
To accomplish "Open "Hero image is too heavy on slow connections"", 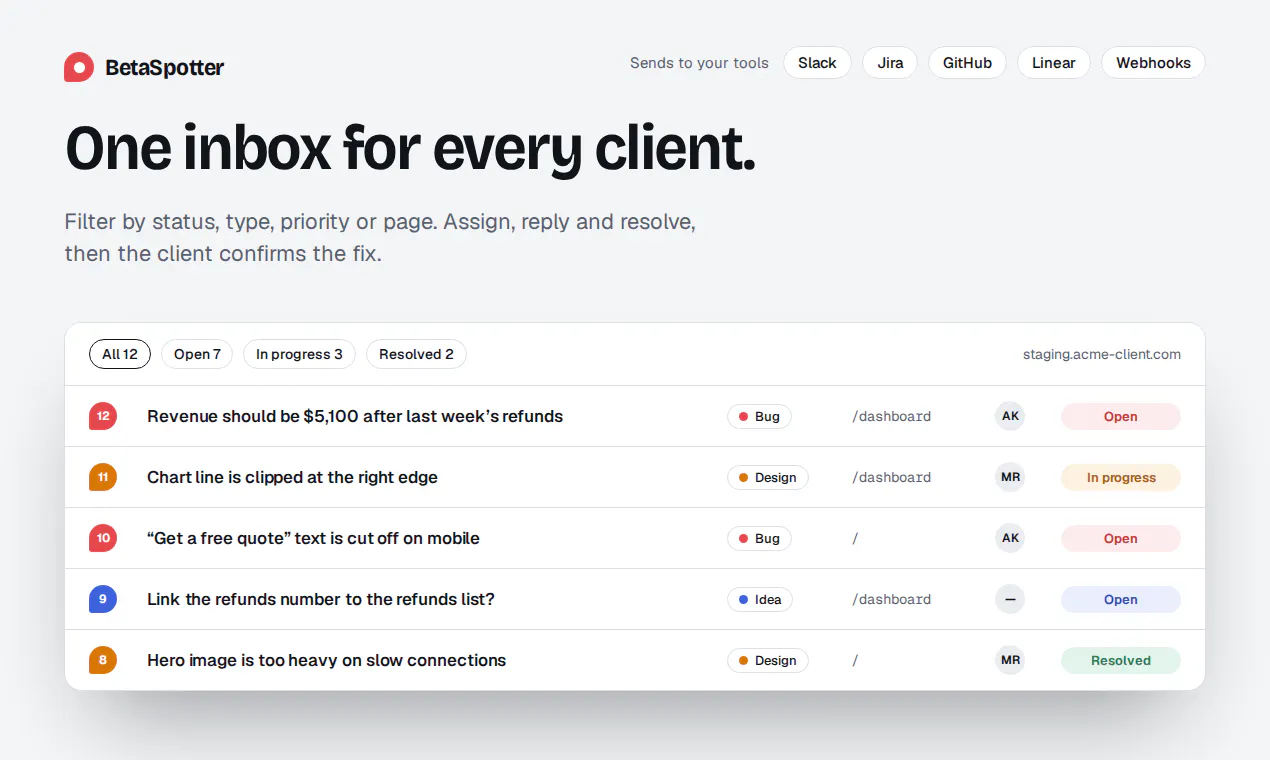I will [x=326, y=660].
